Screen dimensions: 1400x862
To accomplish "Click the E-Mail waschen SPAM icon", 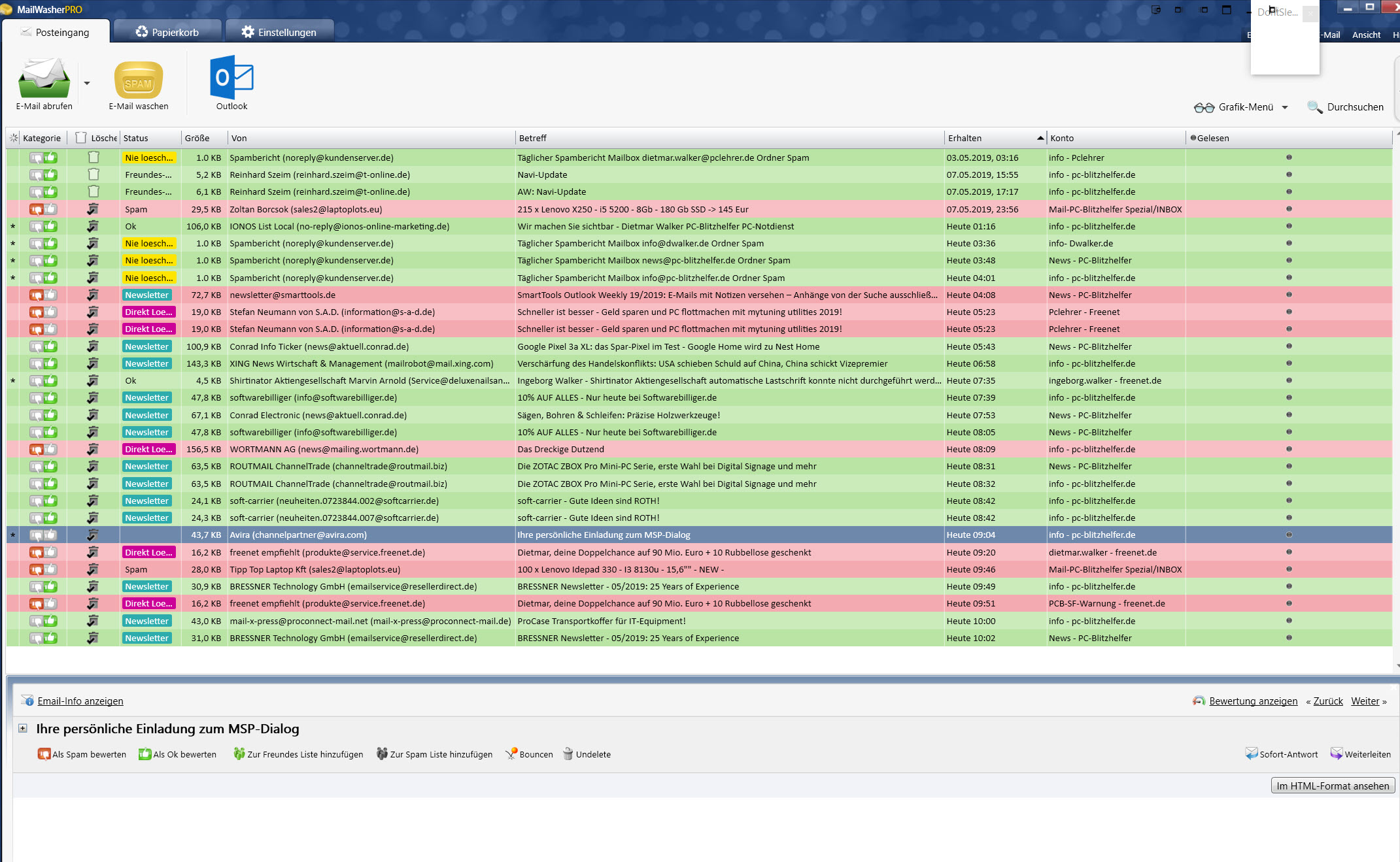I will tap(138, 80).
